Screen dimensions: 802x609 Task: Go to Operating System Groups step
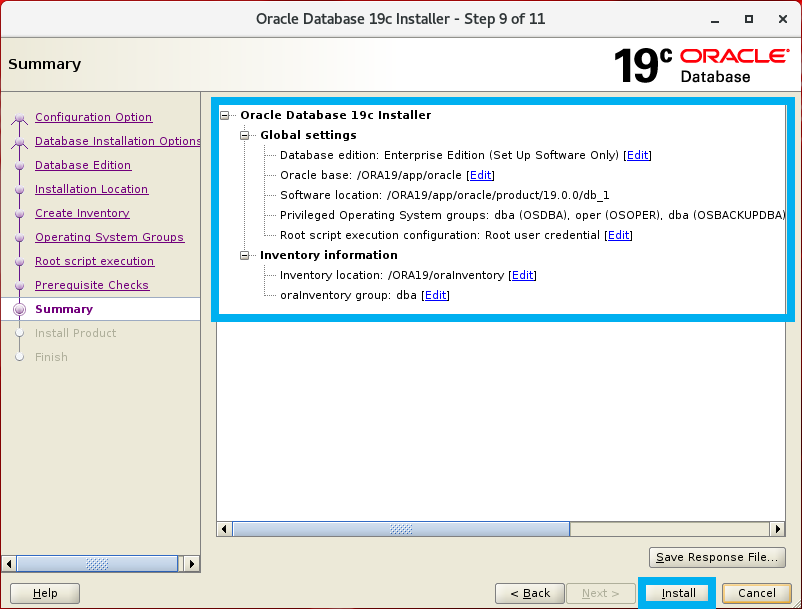pos(109,237)
